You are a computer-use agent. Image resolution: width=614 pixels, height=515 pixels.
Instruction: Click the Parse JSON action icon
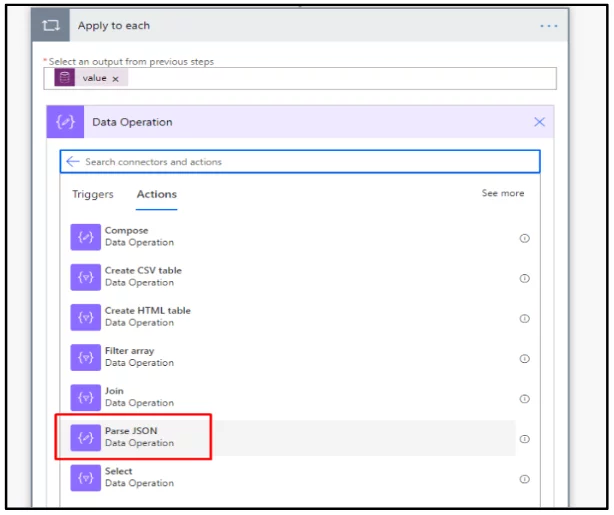tap(85, 437)
